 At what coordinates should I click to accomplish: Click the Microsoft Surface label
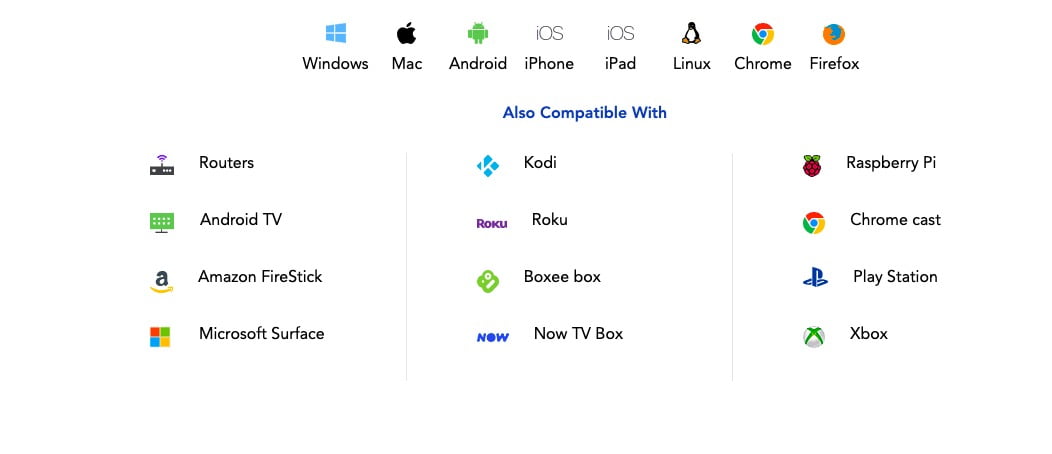(x=261, y=334)
